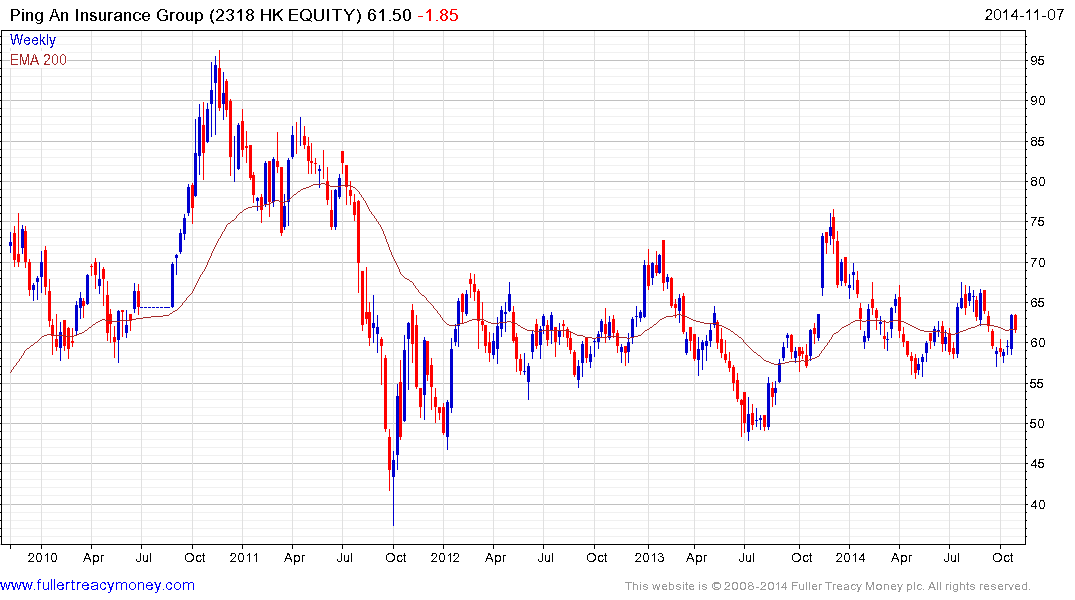Click the www.fullertreacymoney.com link

[x=97, y=585]
